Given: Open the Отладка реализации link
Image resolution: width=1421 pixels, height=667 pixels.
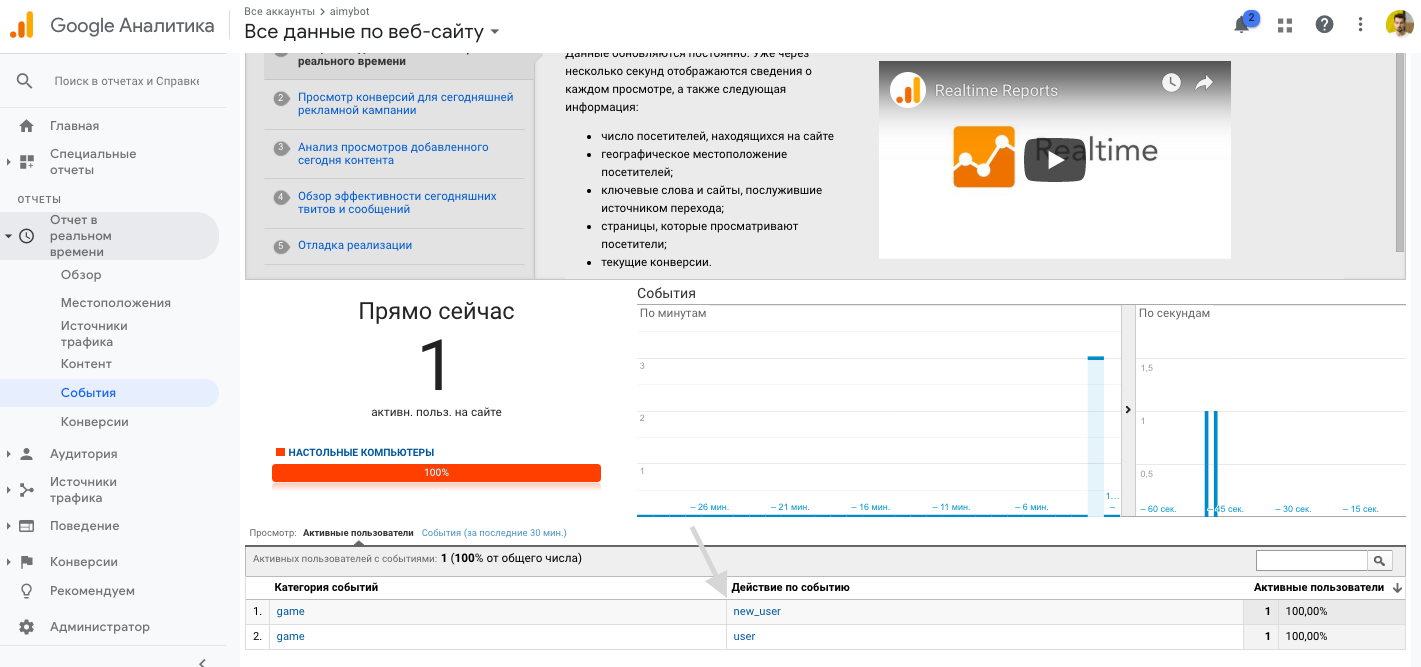Looking at the screenshot, I should (354, 245).
